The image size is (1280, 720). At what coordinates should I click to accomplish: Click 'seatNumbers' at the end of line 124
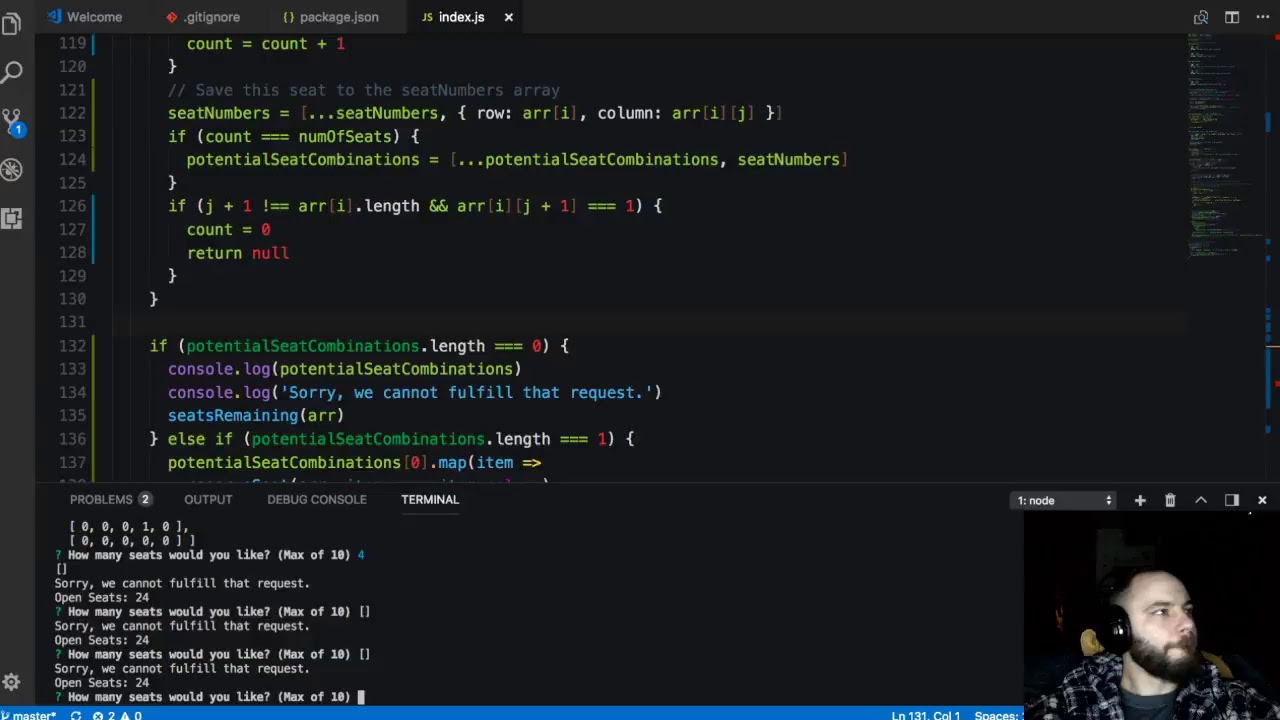(x=788, y=159)
